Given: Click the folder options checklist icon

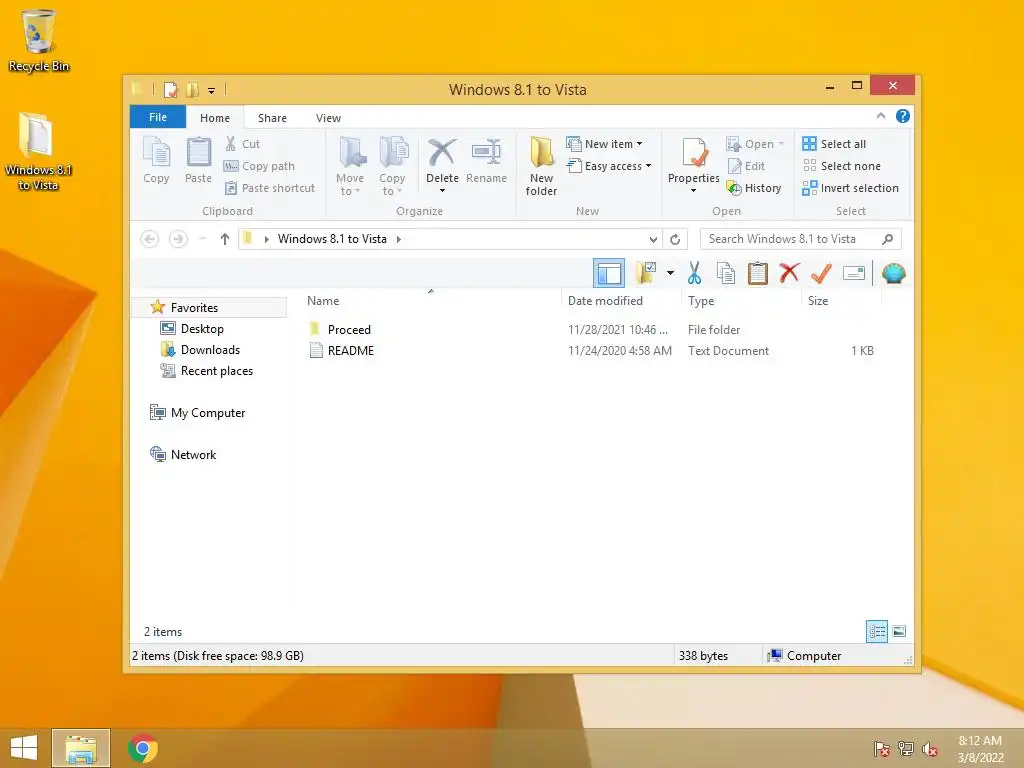Looking at the screenshot, I should pyautogui.click(x=646, y=274).
